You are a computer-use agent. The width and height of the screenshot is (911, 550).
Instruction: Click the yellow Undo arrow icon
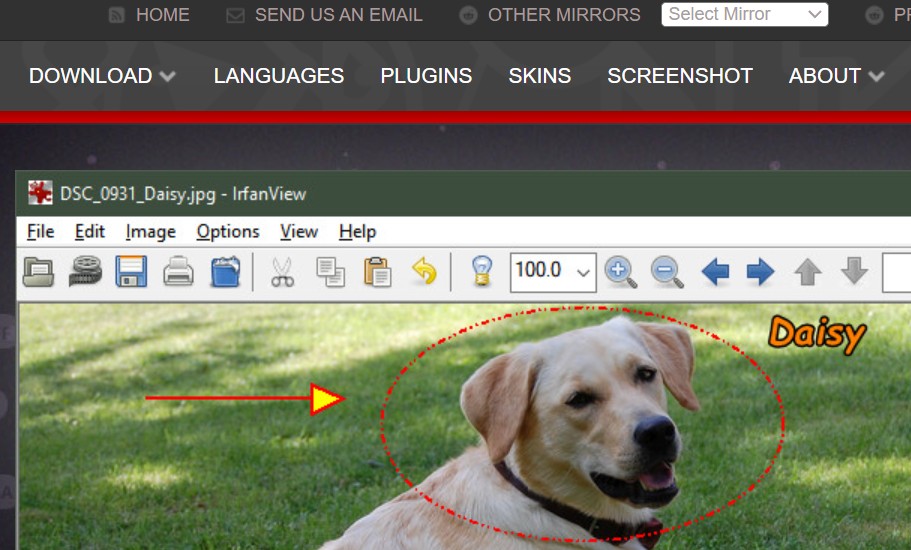(x=424, y=271)
